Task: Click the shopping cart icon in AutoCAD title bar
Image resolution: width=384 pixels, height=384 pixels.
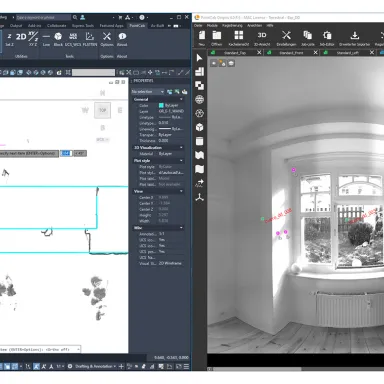Action: tap(120, 17)
